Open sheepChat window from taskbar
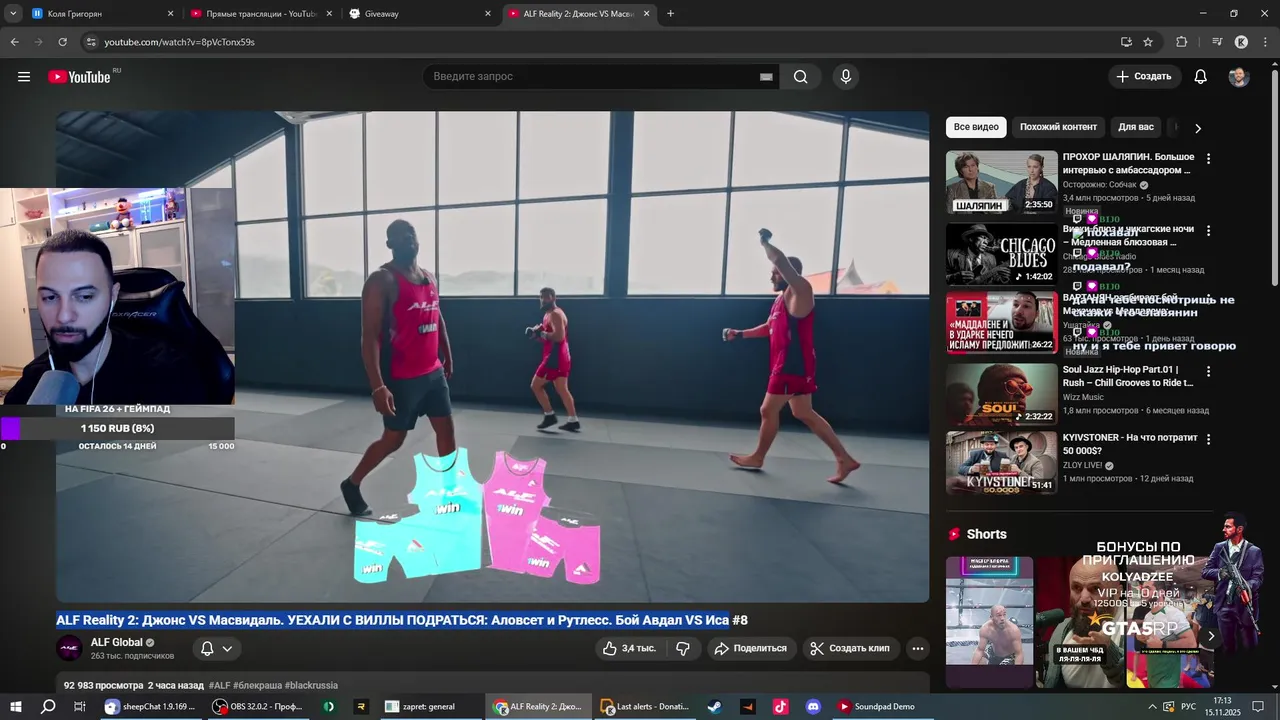 151,706
